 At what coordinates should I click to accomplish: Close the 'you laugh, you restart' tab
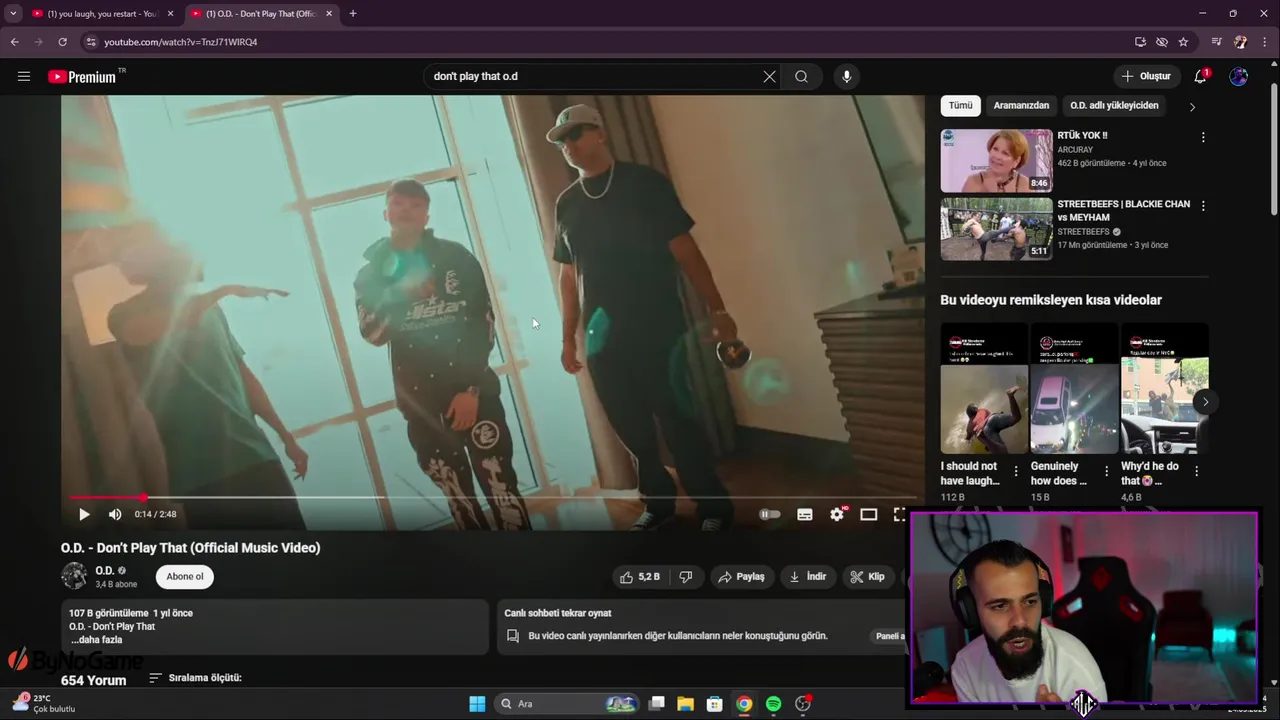[x=170, y=14]
